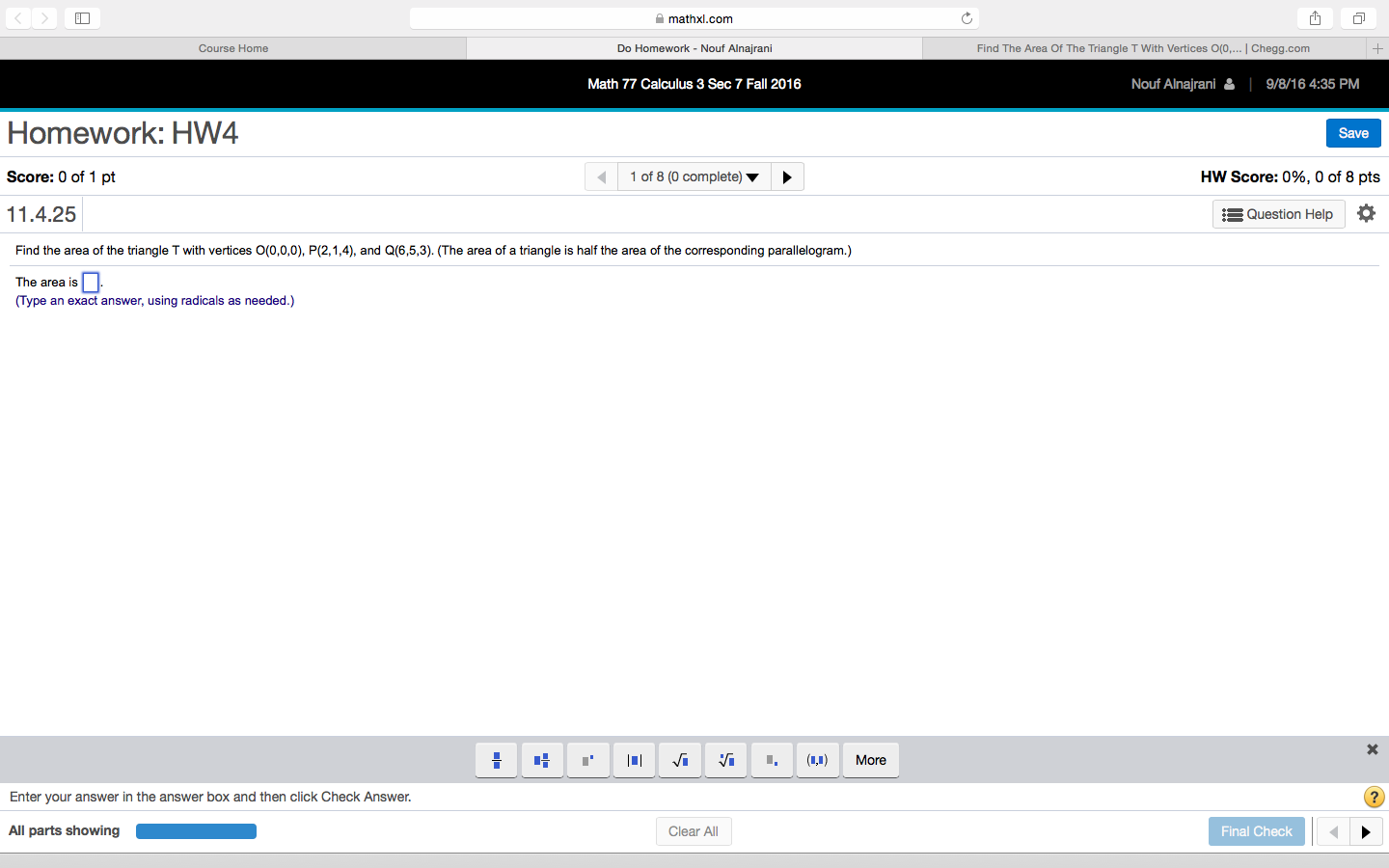This screenshot has height=868, width=1389.
Task: Insert an nth root template
Action: pyautogui.click(x=725, y=760)
